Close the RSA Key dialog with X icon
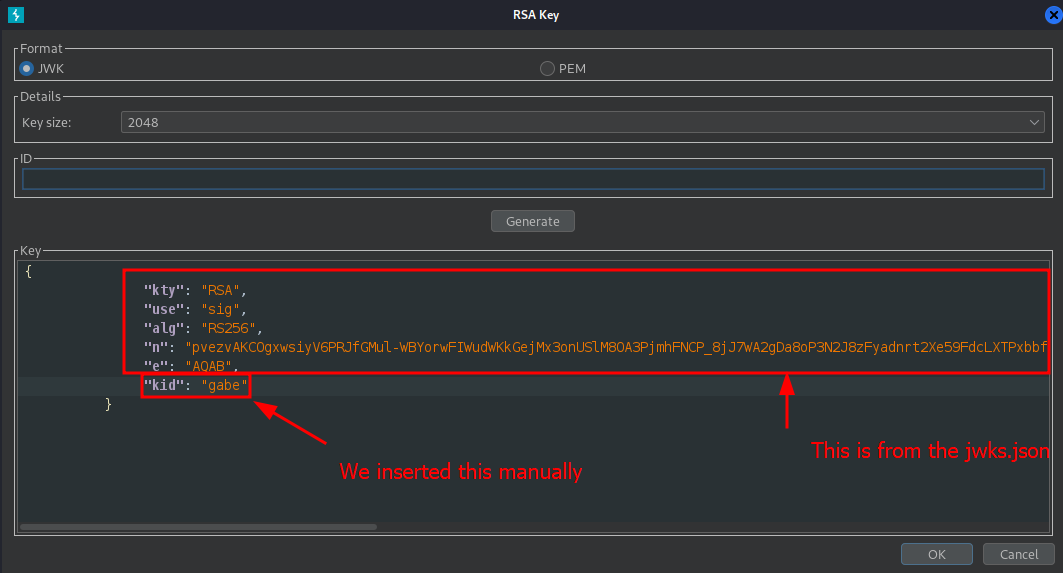The image size is (1063, 573). tap(1053, 14)
